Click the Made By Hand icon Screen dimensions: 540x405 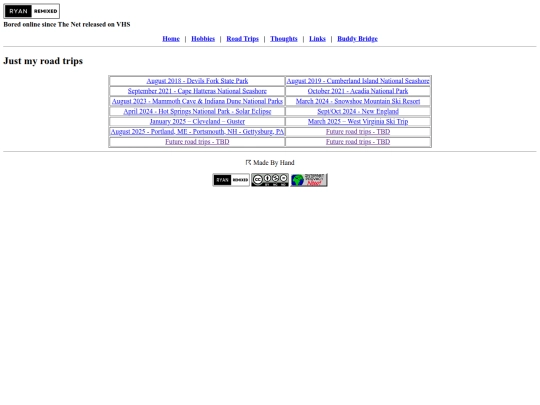pyautogui.click(x=248, y=162)
